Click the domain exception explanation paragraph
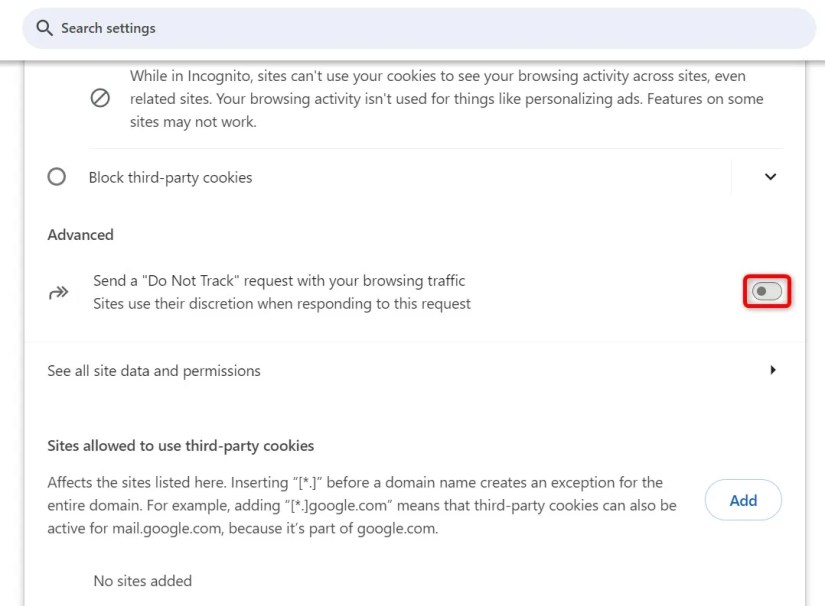 click(x=360, y=505)
